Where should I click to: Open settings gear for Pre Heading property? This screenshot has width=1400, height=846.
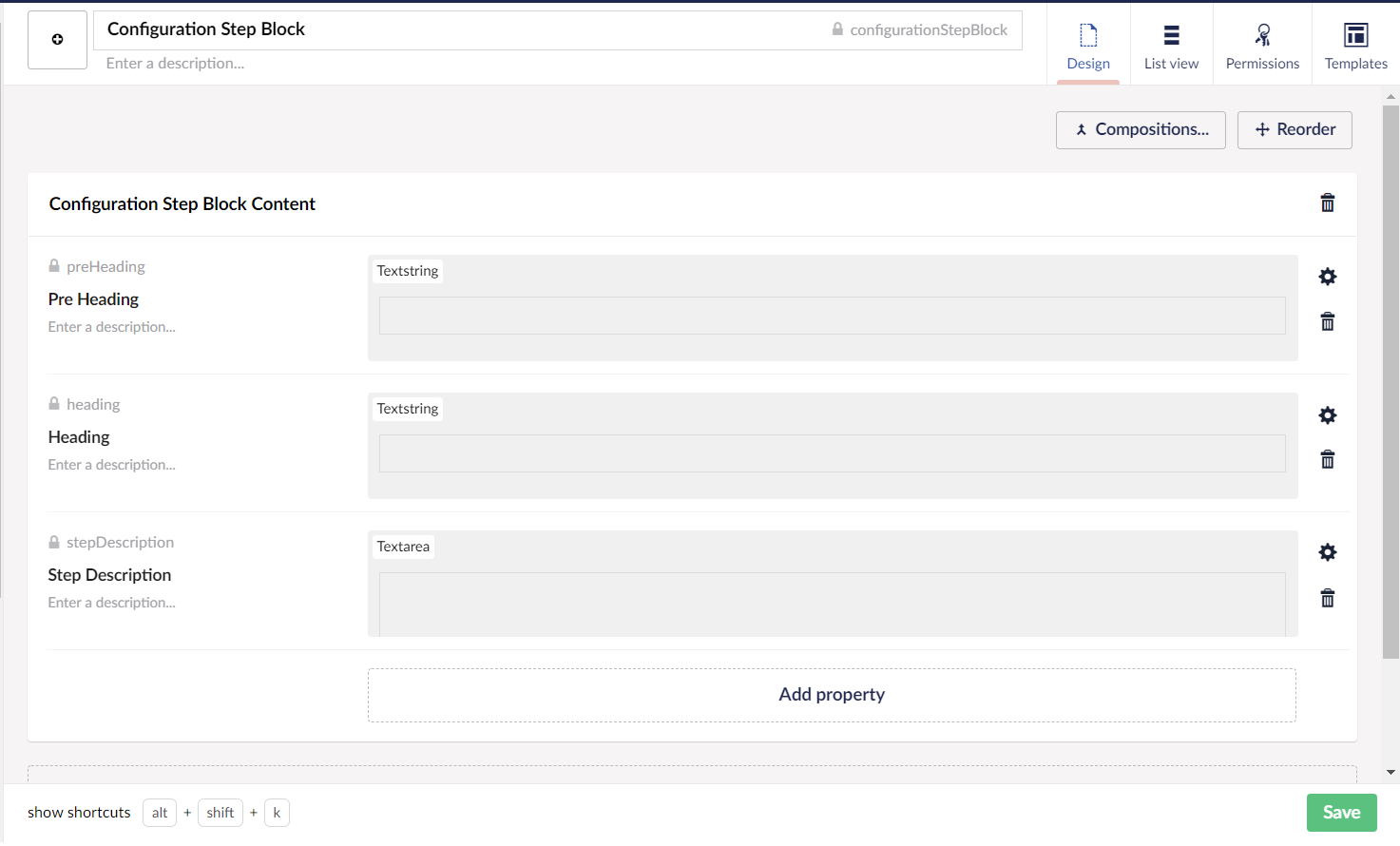tap(1327, 277)
